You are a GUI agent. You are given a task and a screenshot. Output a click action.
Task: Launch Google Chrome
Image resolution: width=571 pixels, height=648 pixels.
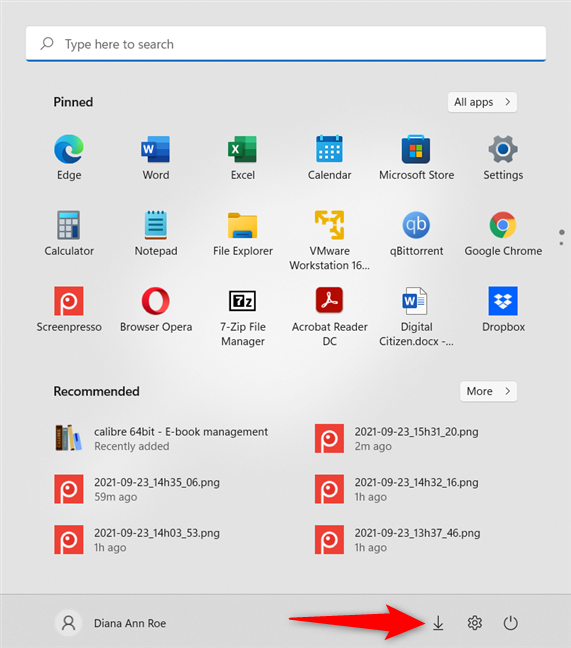click(x=503, y=233)
